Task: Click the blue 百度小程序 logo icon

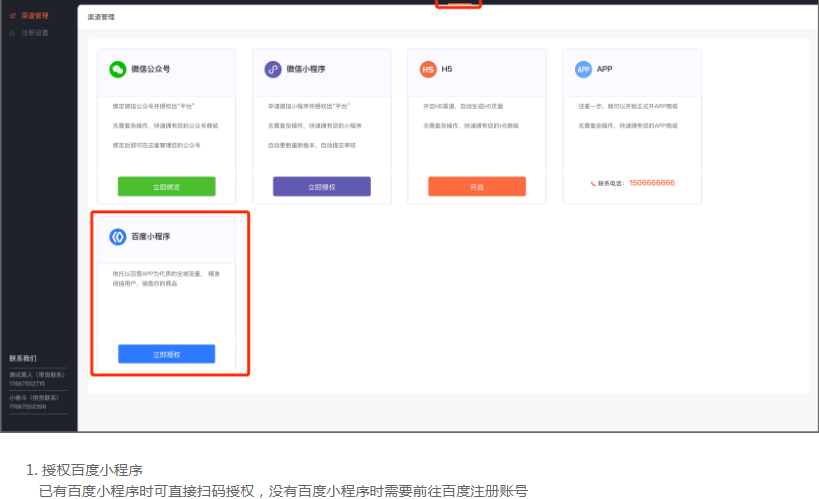Action: coord(118,237)
